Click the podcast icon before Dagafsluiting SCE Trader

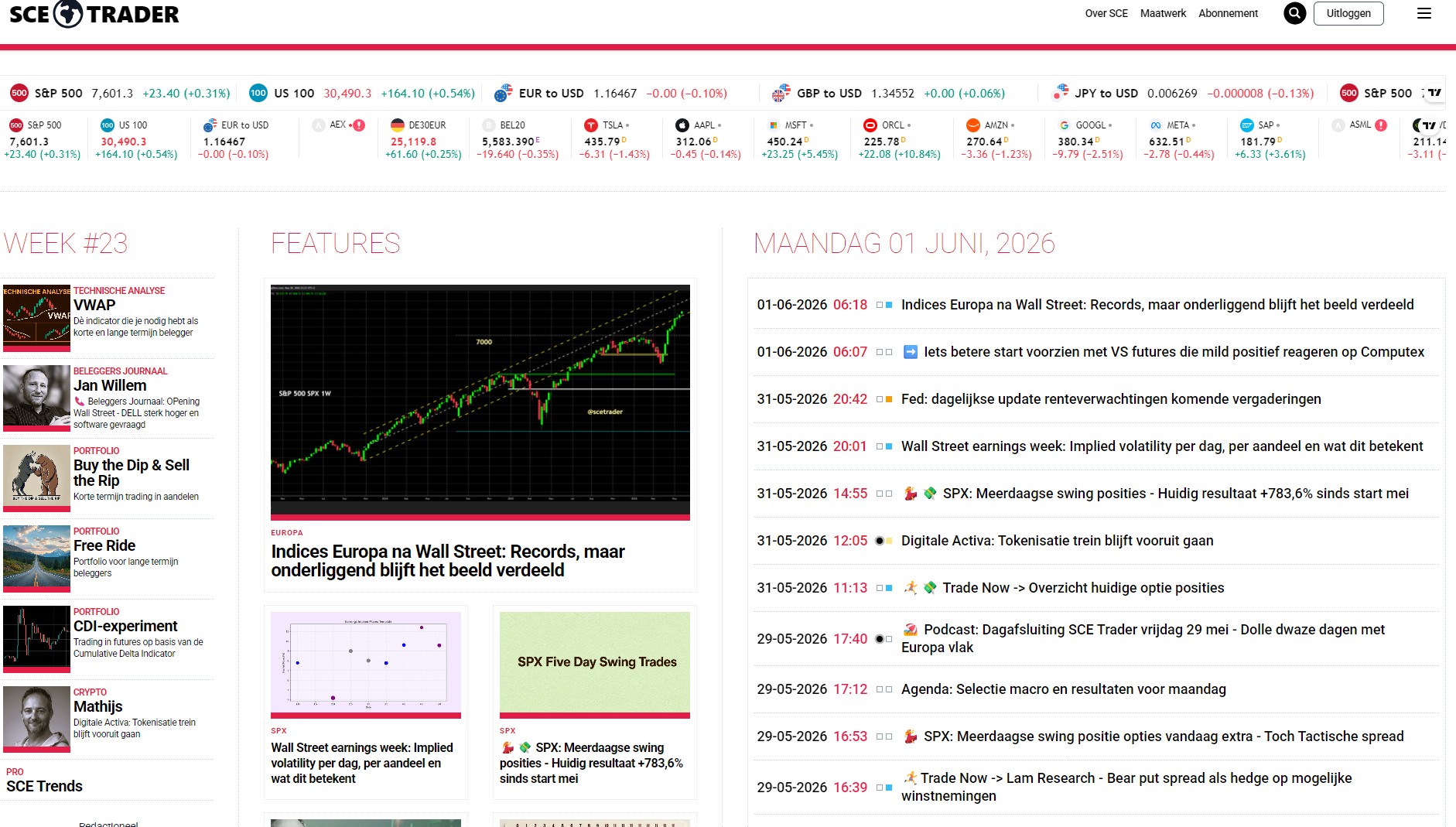[911, 630]
